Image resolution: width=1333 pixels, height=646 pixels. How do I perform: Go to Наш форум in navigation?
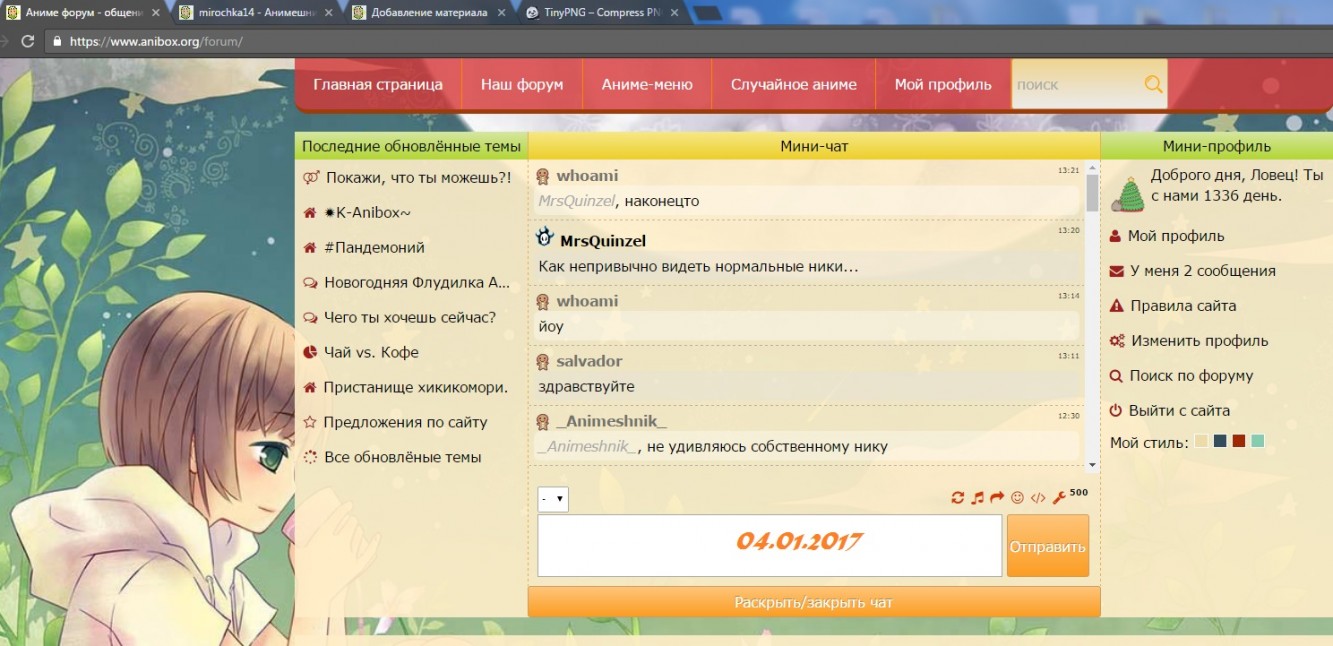[521, 85]
